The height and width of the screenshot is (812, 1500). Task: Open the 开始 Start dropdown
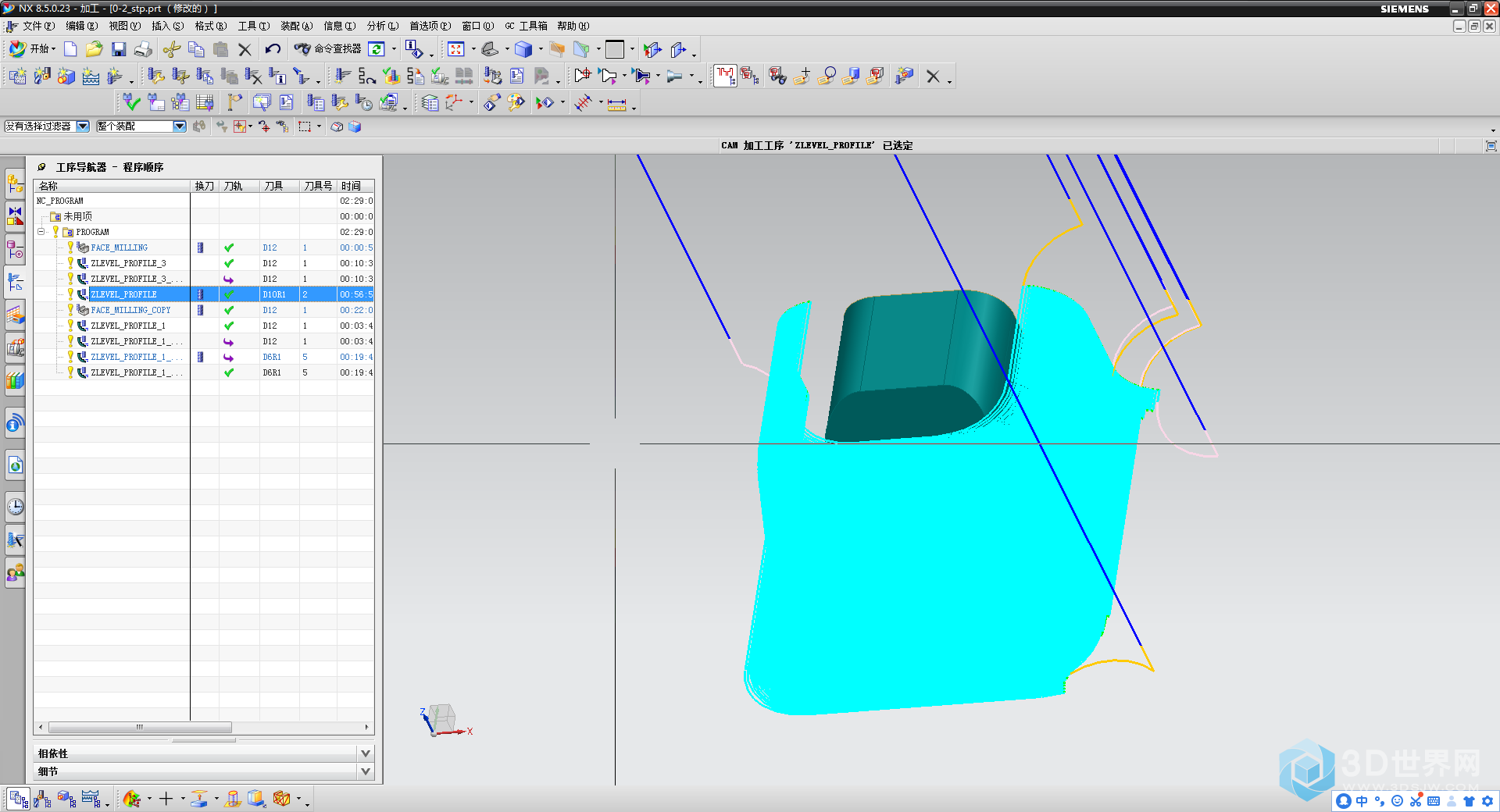coord(33,49)
